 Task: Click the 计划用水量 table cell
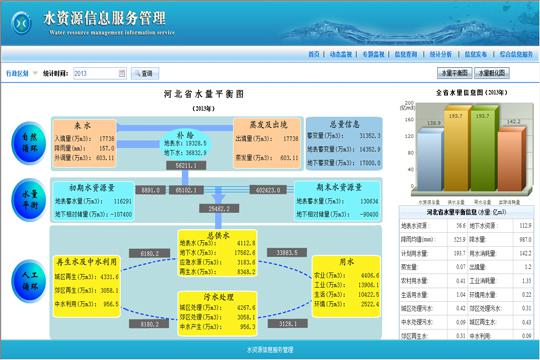coord(424,253)
